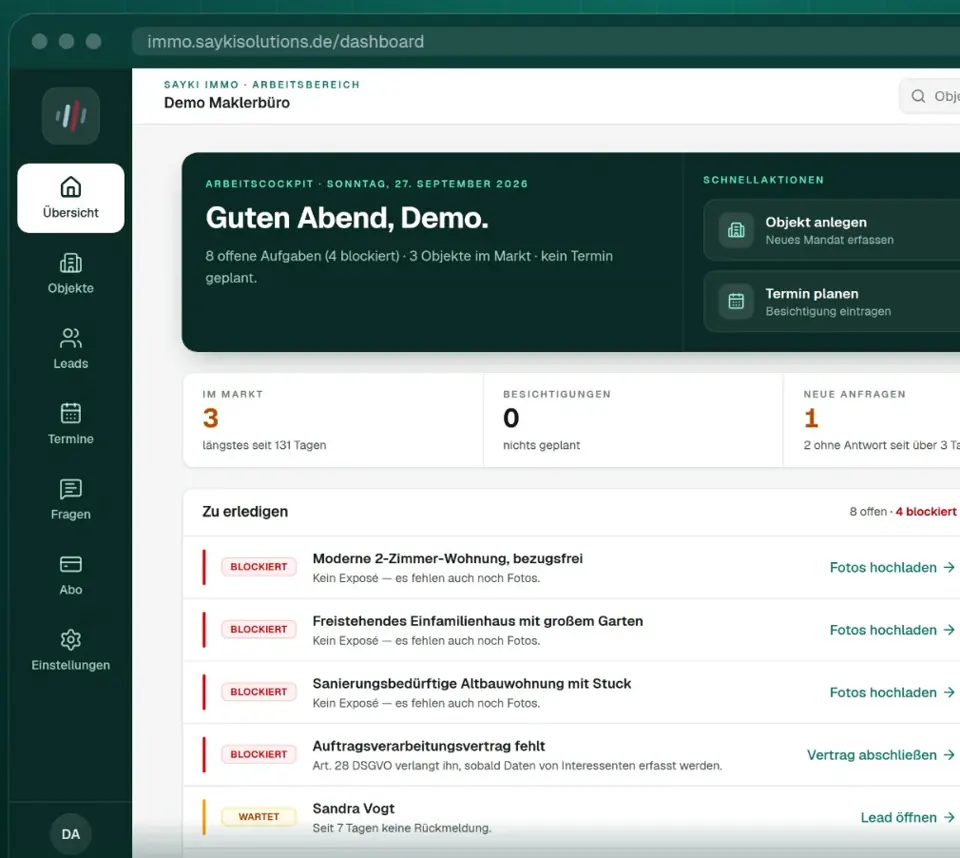Click BLOCKIERT badge on Auftragsverarbeitungsvertrag row
This screenshot has width=960, height=858.
(258, 755)
